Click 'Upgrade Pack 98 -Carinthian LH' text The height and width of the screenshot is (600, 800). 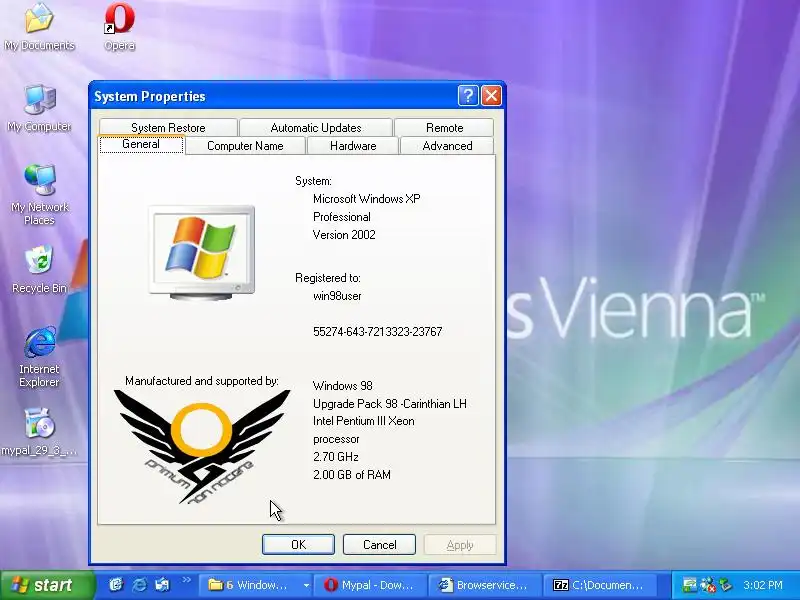390,404
